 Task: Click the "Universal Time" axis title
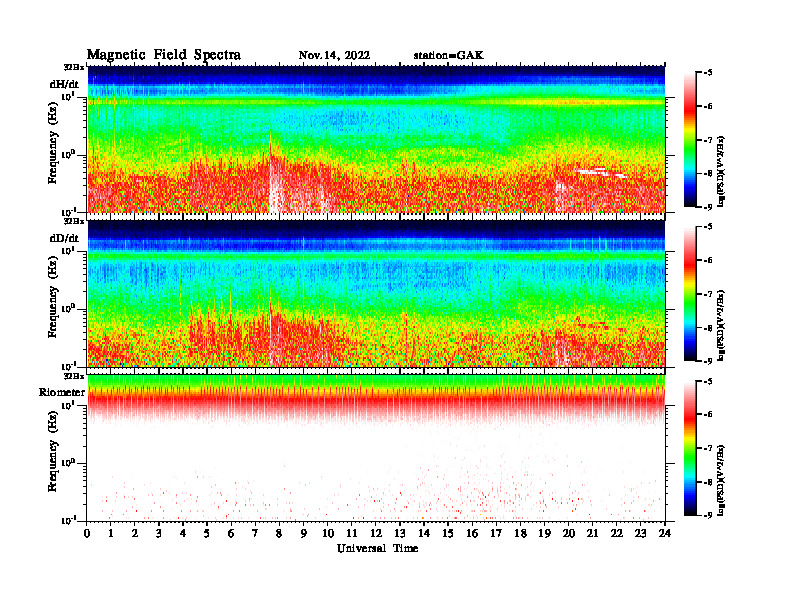tap(378, 548)
